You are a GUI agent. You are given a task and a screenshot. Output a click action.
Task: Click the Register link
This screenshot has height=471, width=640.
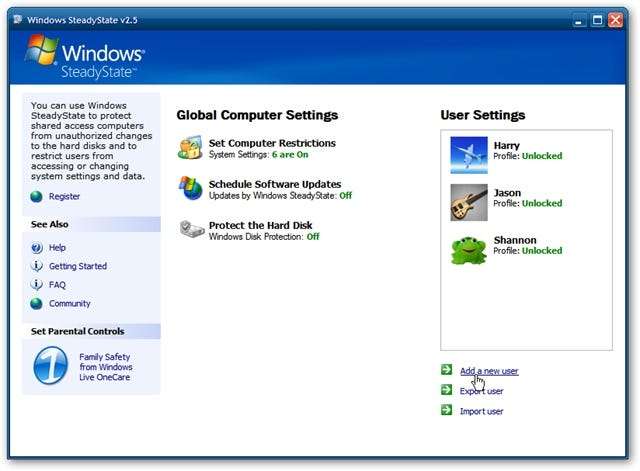coord(64,196)
